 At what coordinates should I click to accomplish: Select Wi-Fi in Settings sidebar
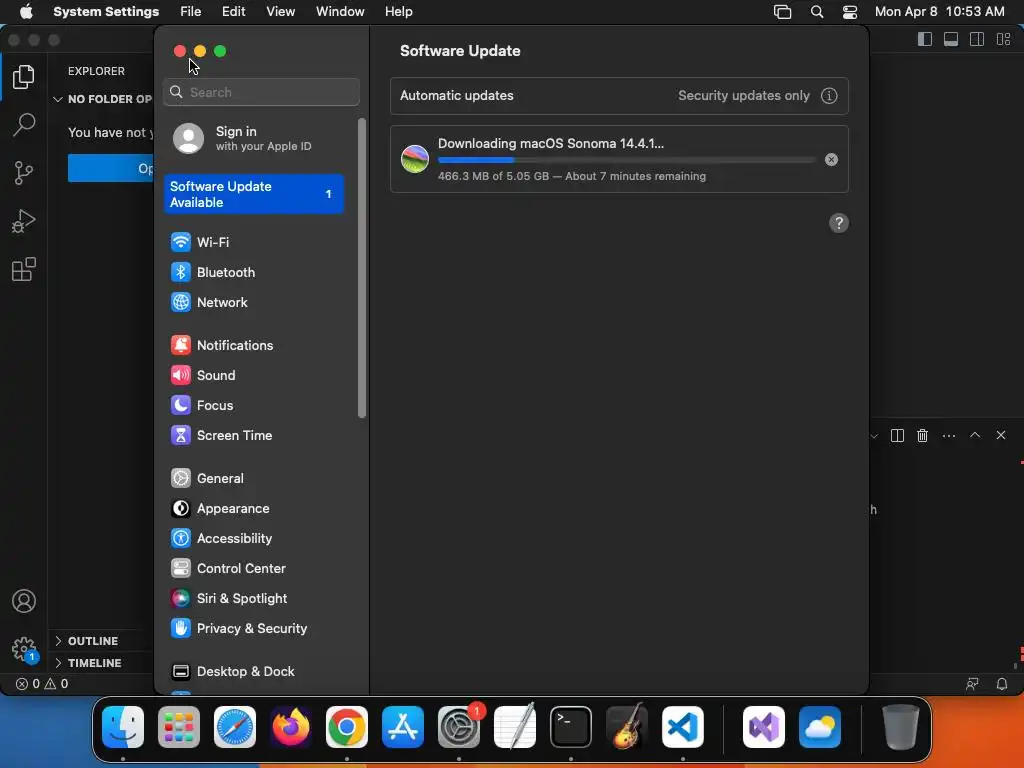tap(253, 242)
